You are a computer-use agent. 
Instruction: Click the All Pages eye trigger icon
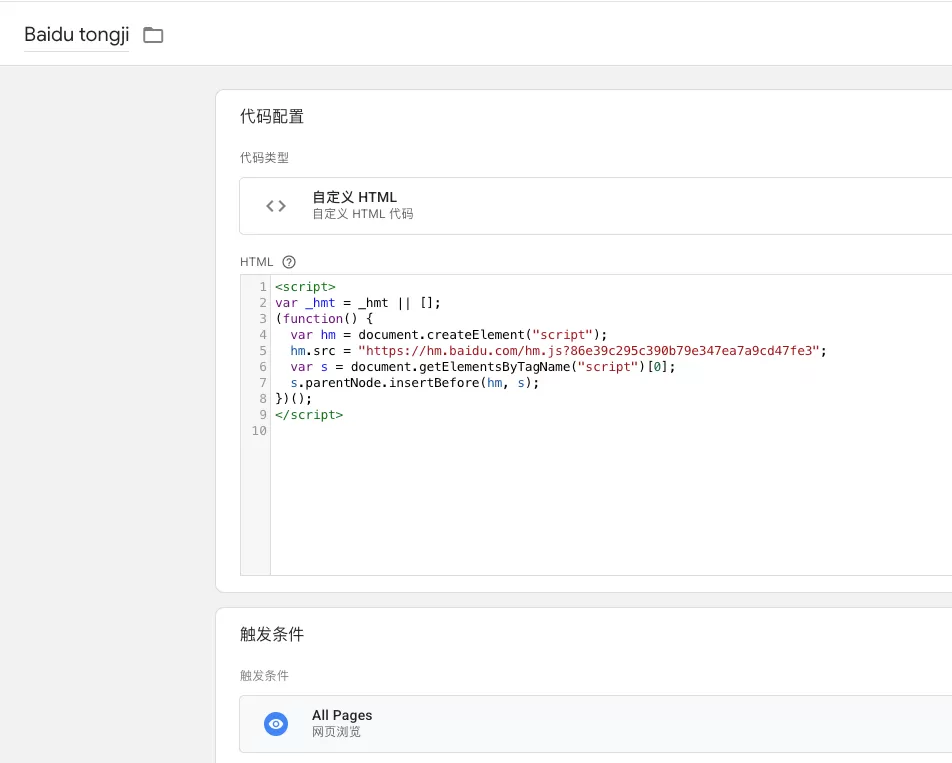pyautogui.click(x=276, y=724)
